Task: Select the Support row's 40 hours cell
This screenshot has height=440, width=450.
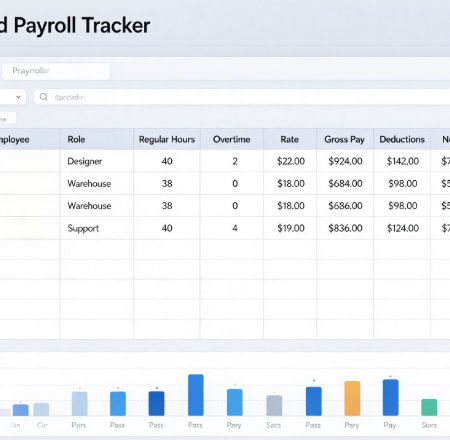Action: coord(167,228)
